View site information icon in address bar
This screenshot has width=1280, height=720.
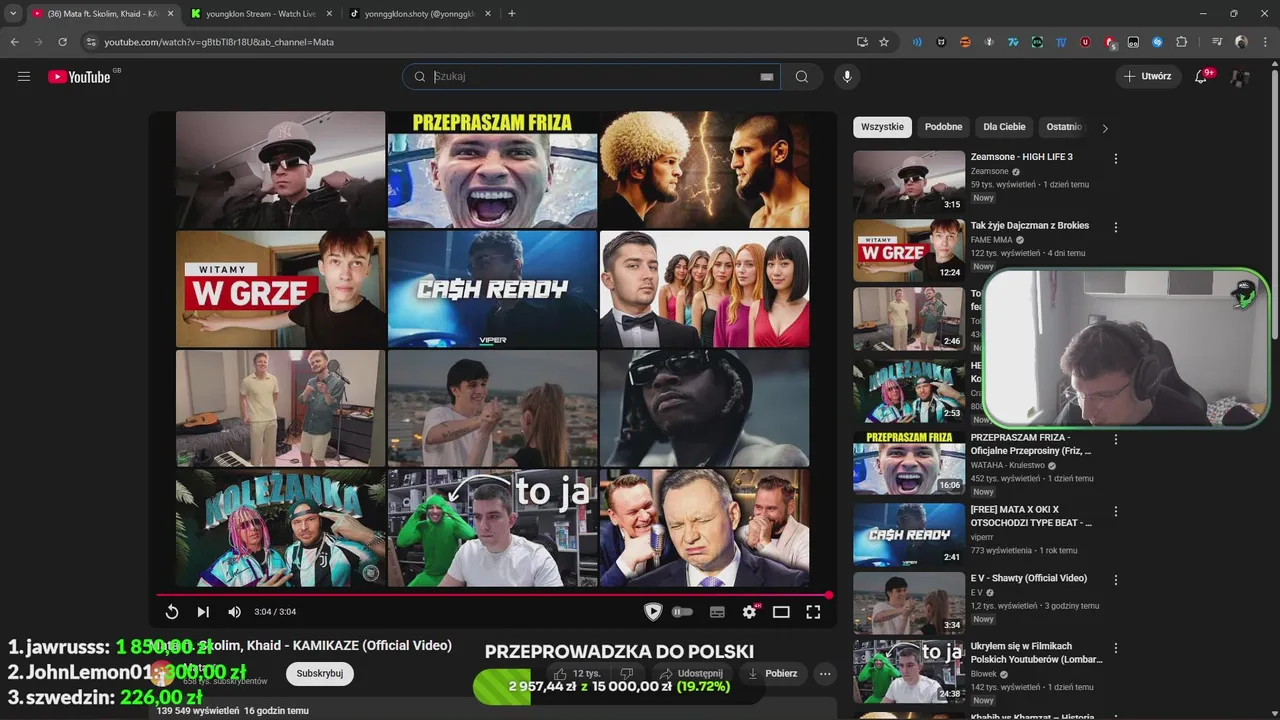point(91,42)
